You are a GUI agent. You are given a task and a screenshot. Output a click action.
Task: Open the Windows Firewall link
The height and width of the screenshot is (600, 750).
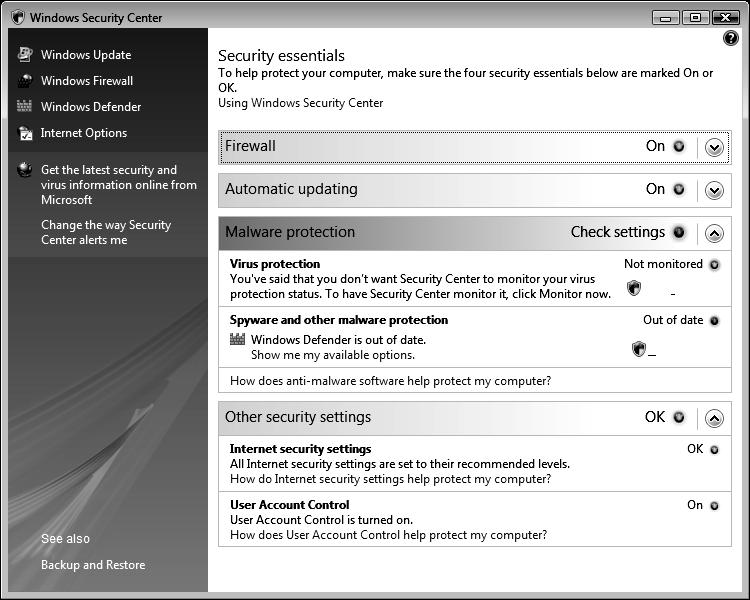pos(87,81)
